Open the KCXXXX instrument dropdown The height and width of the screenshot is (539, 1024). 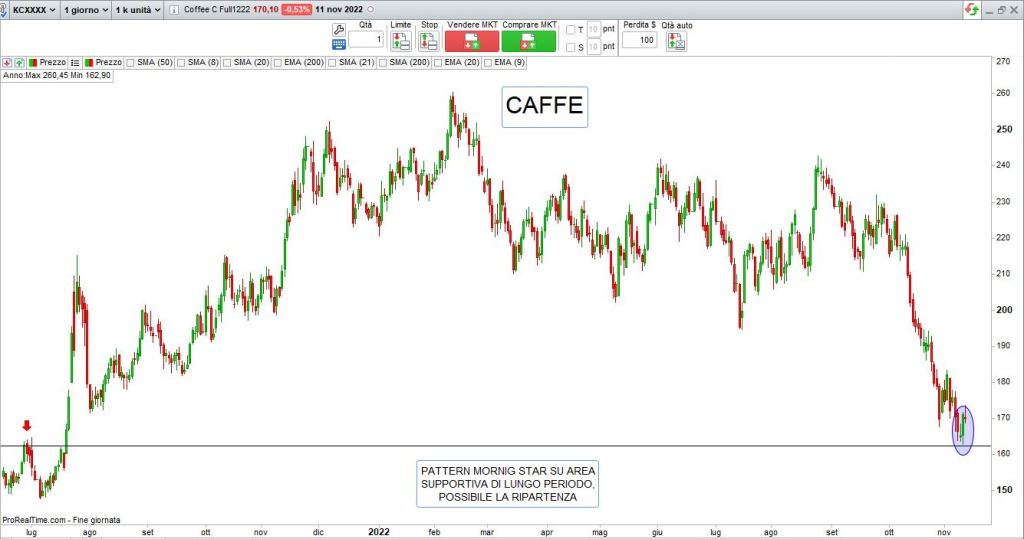click(x=33, y=10)
